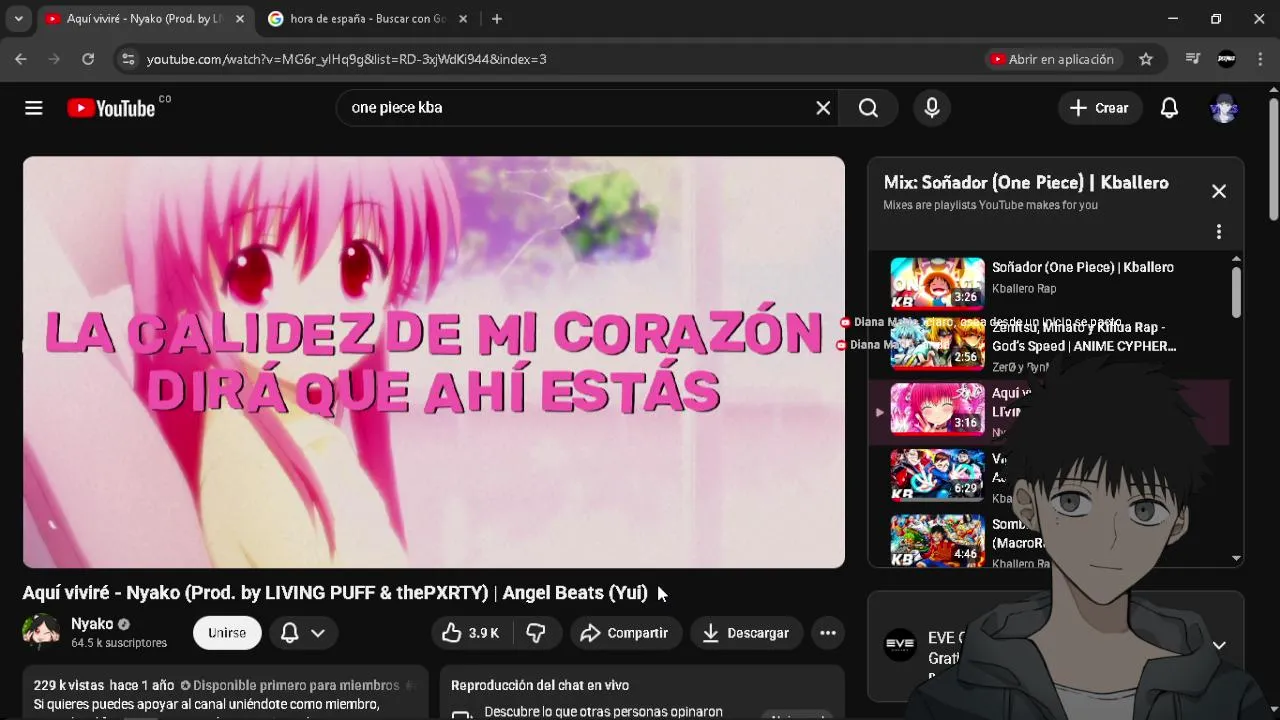Open more actions three-dot button under video

click(828, 633)
